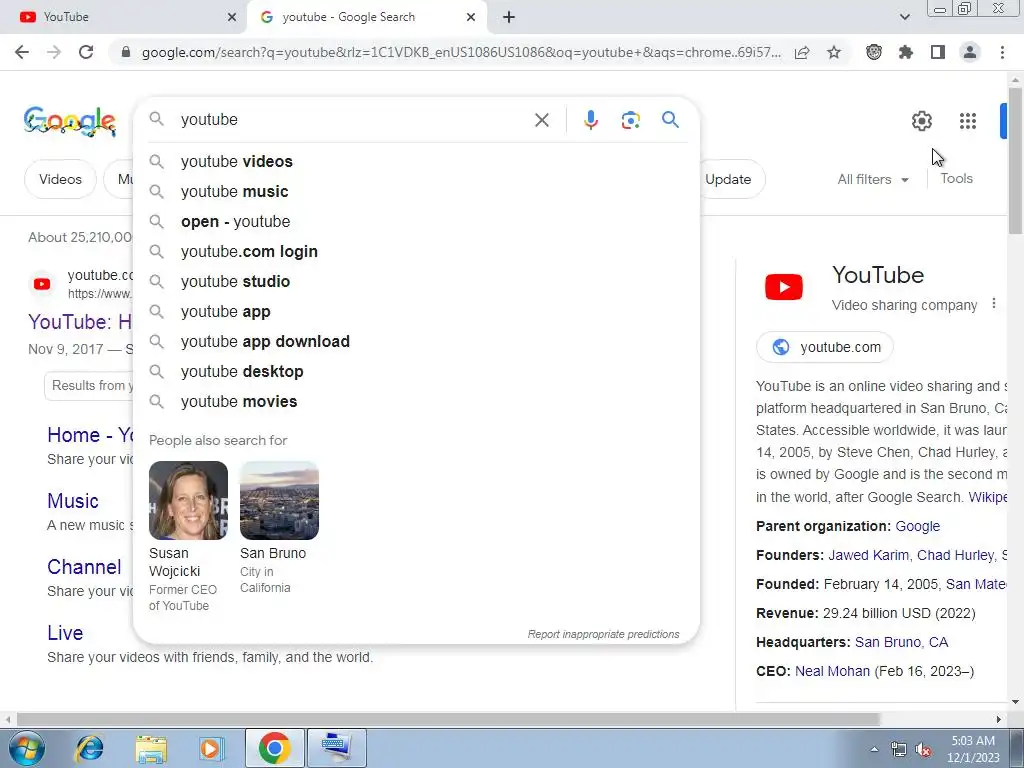1024x768 pixels.
Task: Click the share page icon in address bar
Action: pyautogui.click(x=802, y=52)
